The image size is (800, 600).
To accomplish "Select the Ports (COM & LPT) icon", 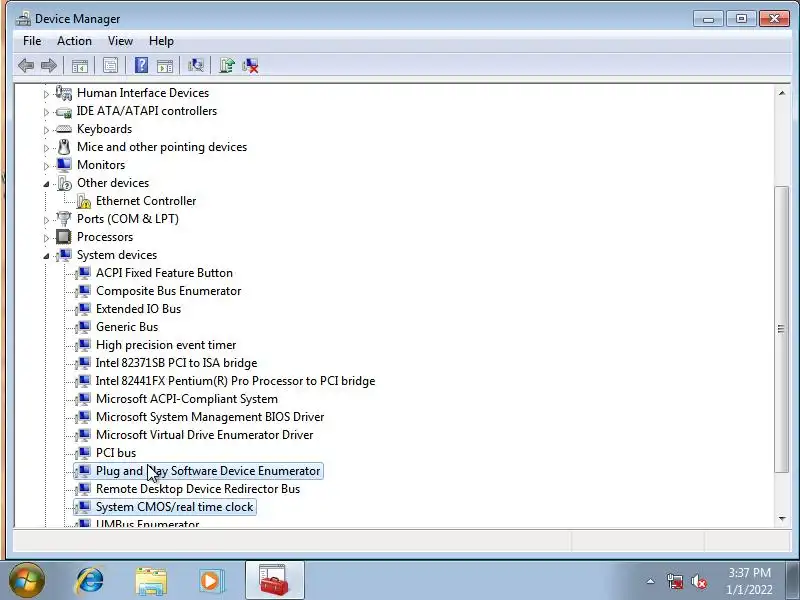I will coord(64,219).
